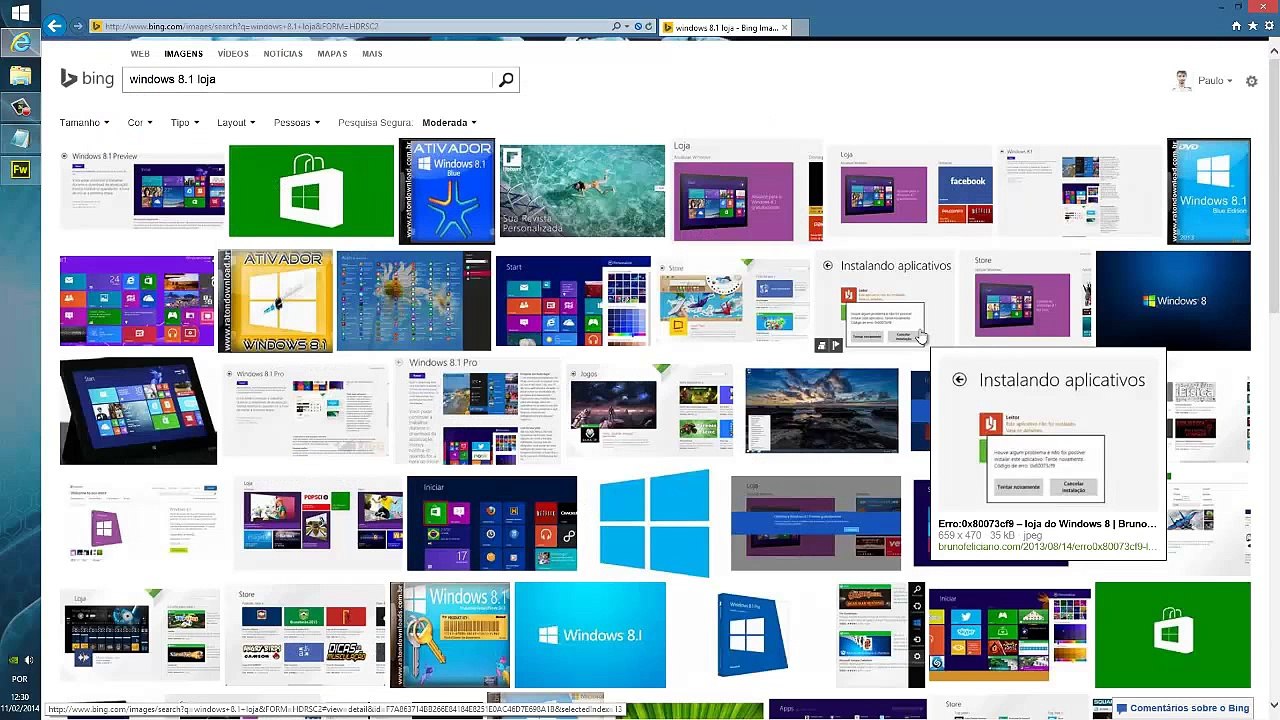1280x720 pixels.
Task: Open the 'Windows 8.1 Blue Edition' DVD thumbnail
Action: pyautogui.click(x=1208, y=191)
